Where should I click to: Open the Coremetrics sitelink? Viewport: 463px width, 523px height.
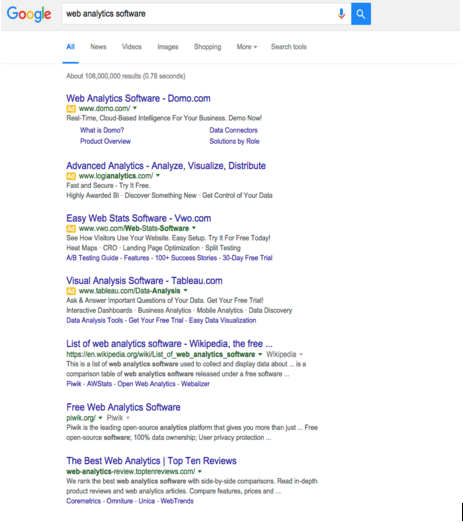[x=83, y=501]
